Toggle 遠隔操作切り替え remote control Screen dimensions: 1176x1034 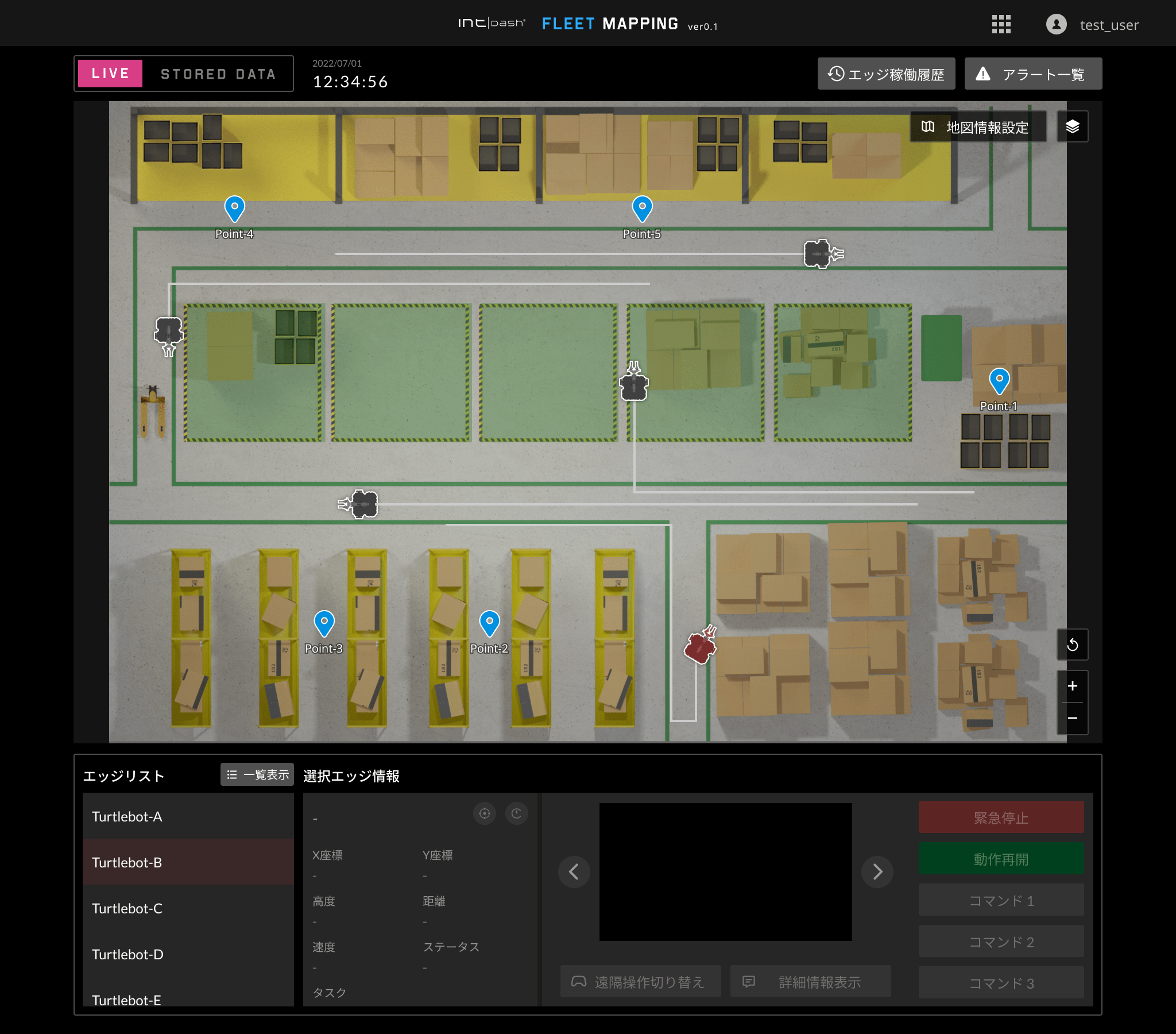tap(640, 982)
